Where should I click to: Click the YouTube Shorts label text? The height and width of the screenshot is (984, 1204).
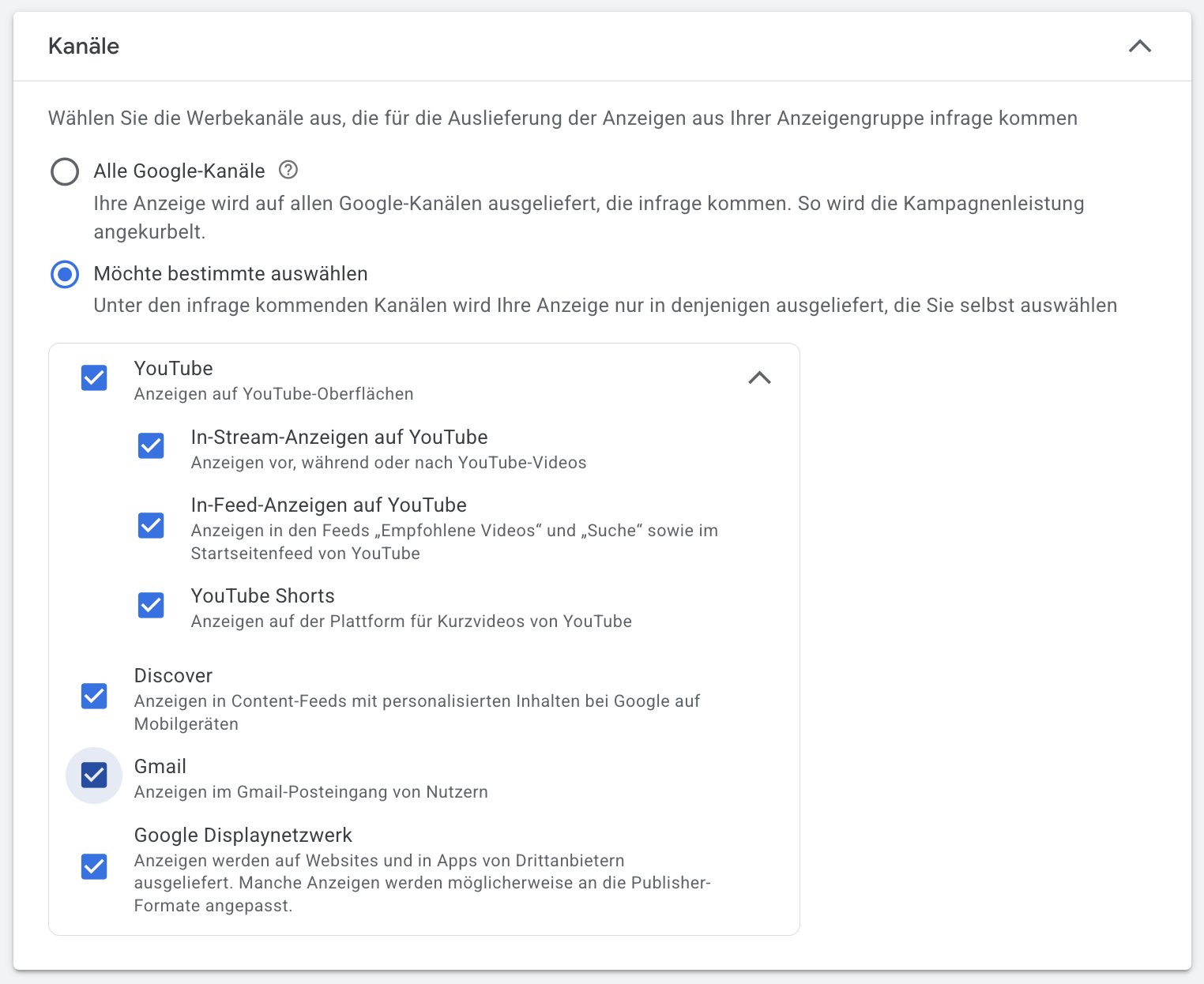262,596
